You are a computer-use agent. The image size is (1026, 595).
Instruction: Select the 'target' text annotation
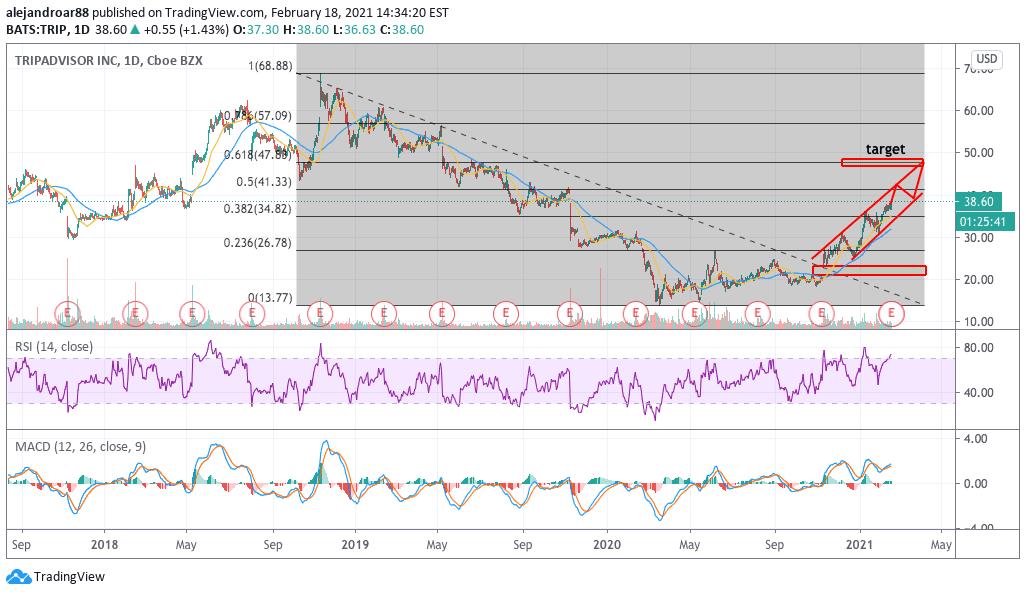coord(885,149)
